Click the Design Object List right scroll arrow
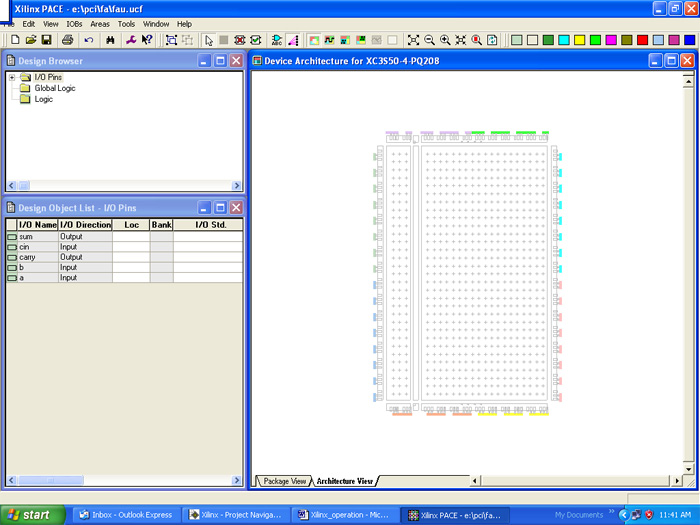700x525 pixels. 237,480
